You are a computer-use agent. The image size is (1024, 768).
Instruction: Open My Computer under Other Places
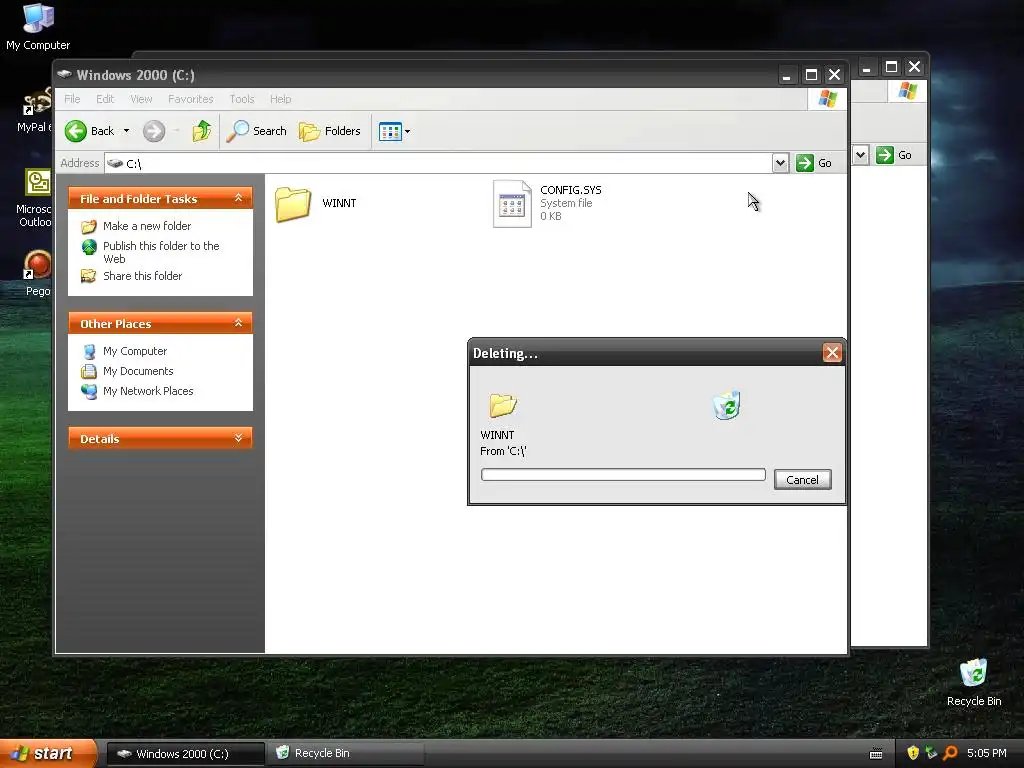tap(135, 351)
